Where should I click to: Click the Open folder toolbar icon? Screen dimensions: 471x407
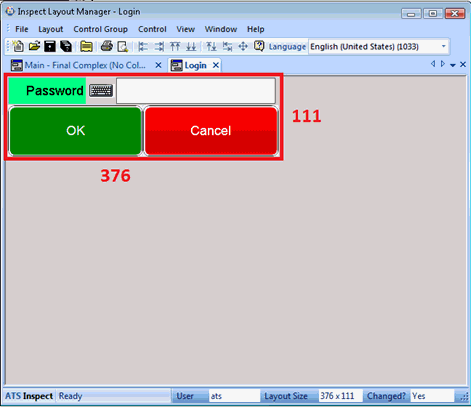click(34, 46)
